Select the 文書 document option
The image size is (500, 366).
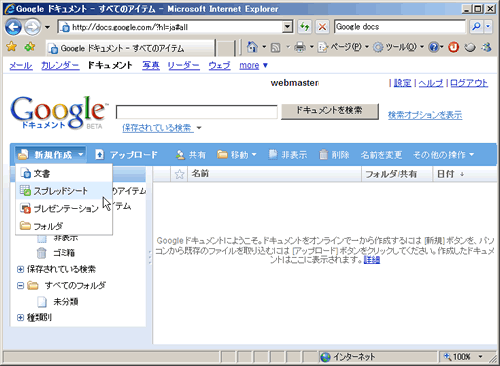(64, 173)
